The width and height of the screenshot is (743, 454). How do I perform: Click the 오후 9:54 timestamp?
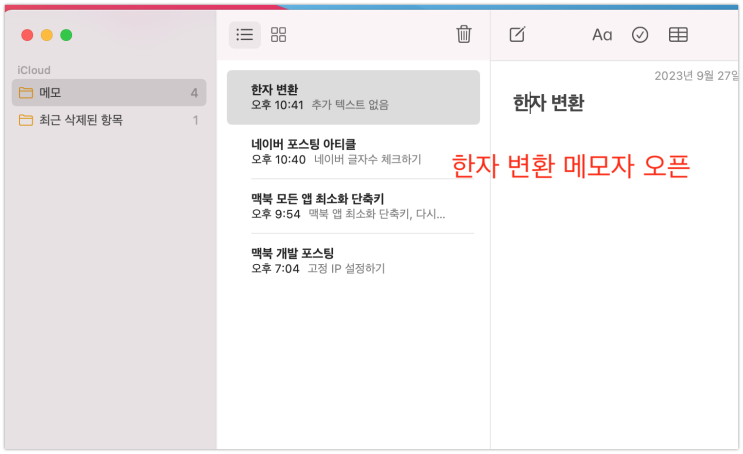click(x=276, y=214)
